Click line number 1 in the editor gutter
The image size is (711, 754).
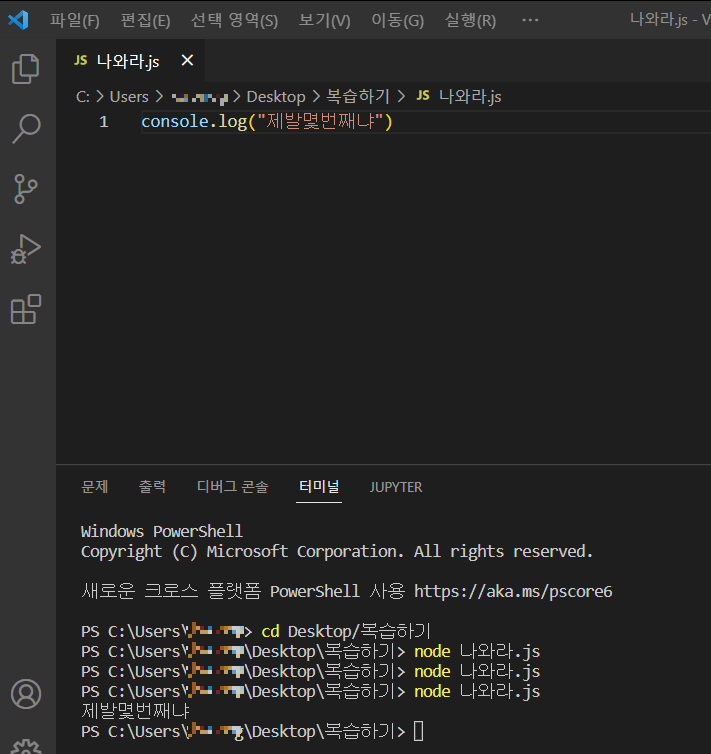[x=104, y=122]
